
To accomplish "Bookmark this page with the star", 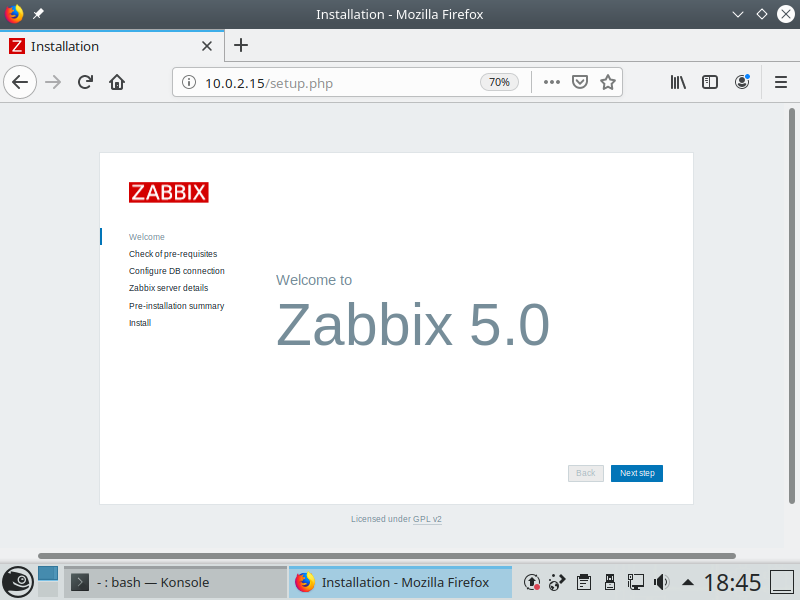I will point(608,82).
